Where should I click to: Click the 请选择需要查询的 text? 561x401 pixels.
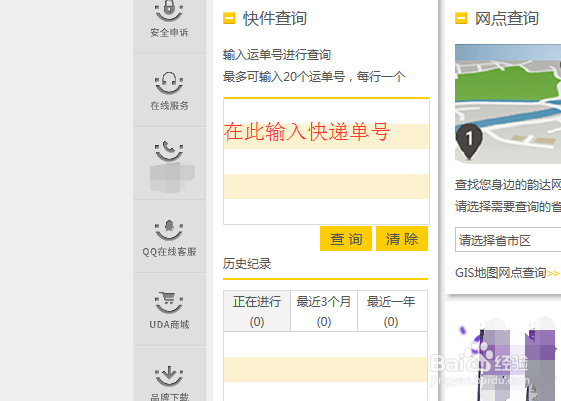(x=503, y=206)
